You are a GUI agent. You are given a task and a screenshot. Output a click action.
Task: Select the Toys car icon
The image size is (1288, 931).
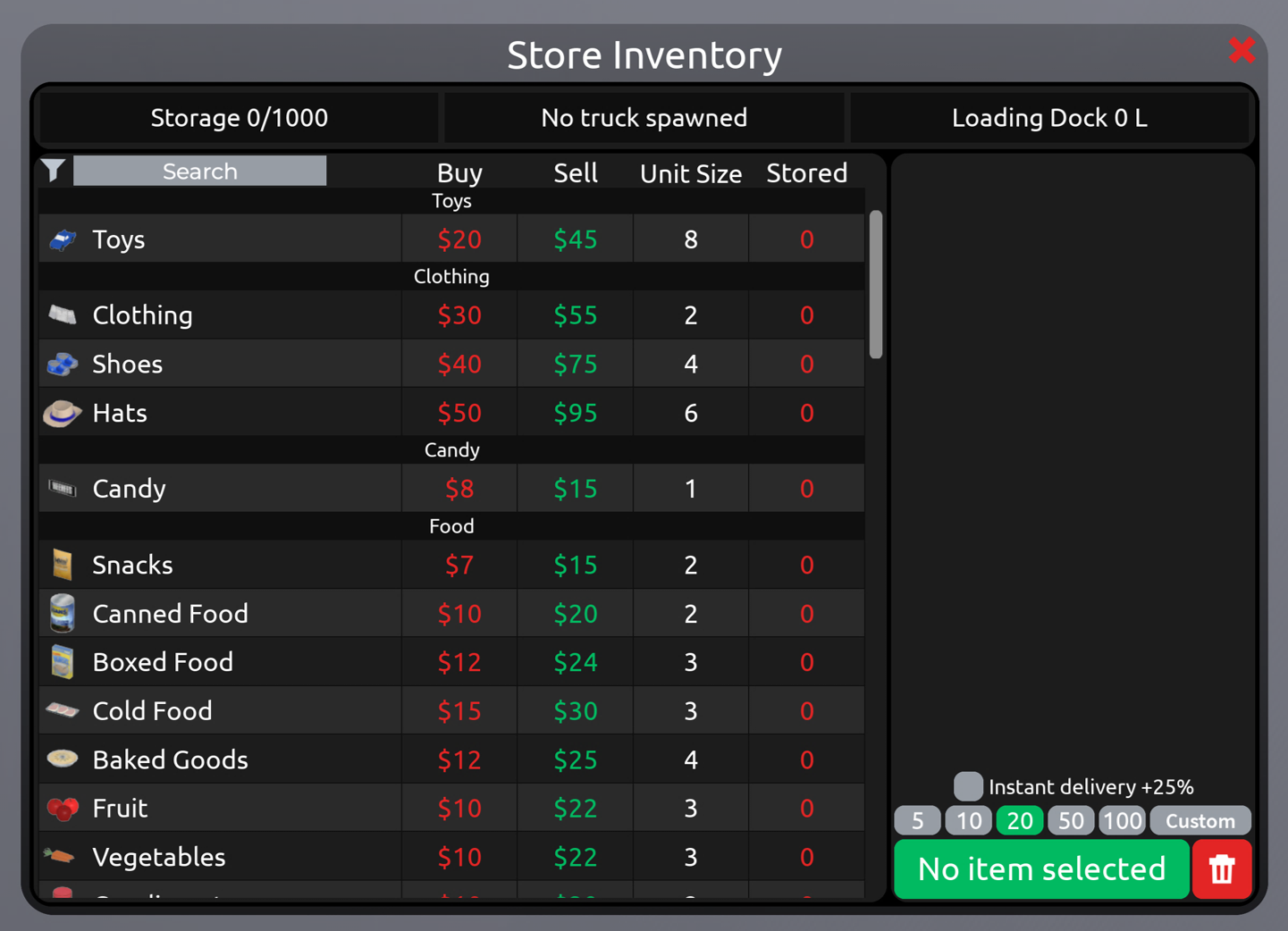[63, 239]
